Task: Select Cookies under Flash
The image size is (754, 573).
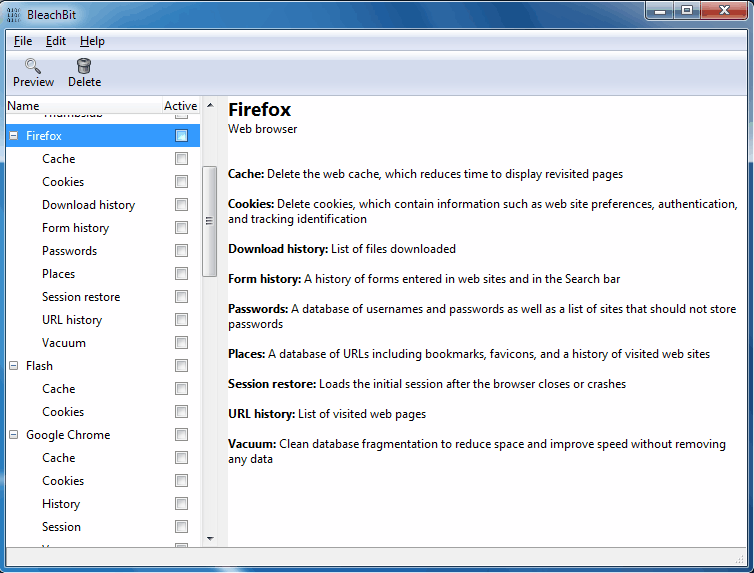Action: (x=63, y=411)
